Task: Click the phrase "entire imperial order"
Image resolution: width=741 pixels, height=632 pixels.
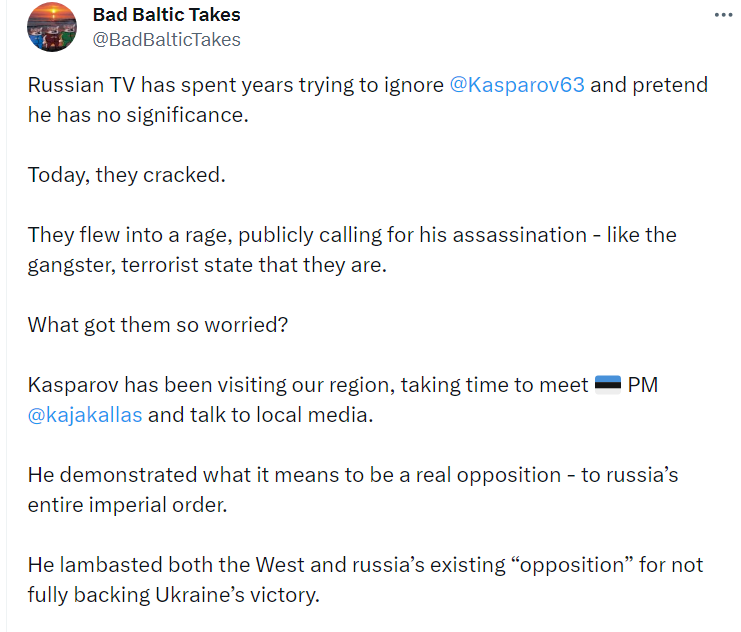Action: click(x=127, y=505)
